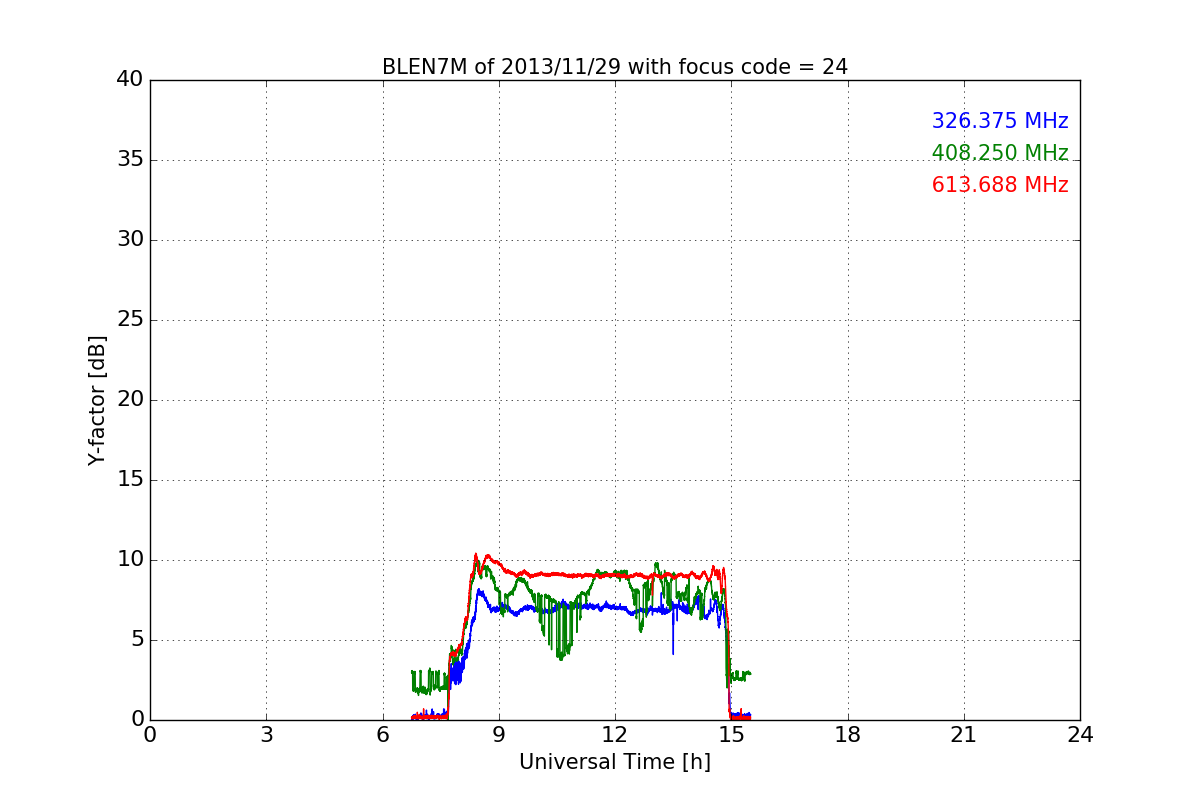Screen dimensions: 1200x800
Task: Click the y-axis tick label 40
Action: click(x=130, y=80)
